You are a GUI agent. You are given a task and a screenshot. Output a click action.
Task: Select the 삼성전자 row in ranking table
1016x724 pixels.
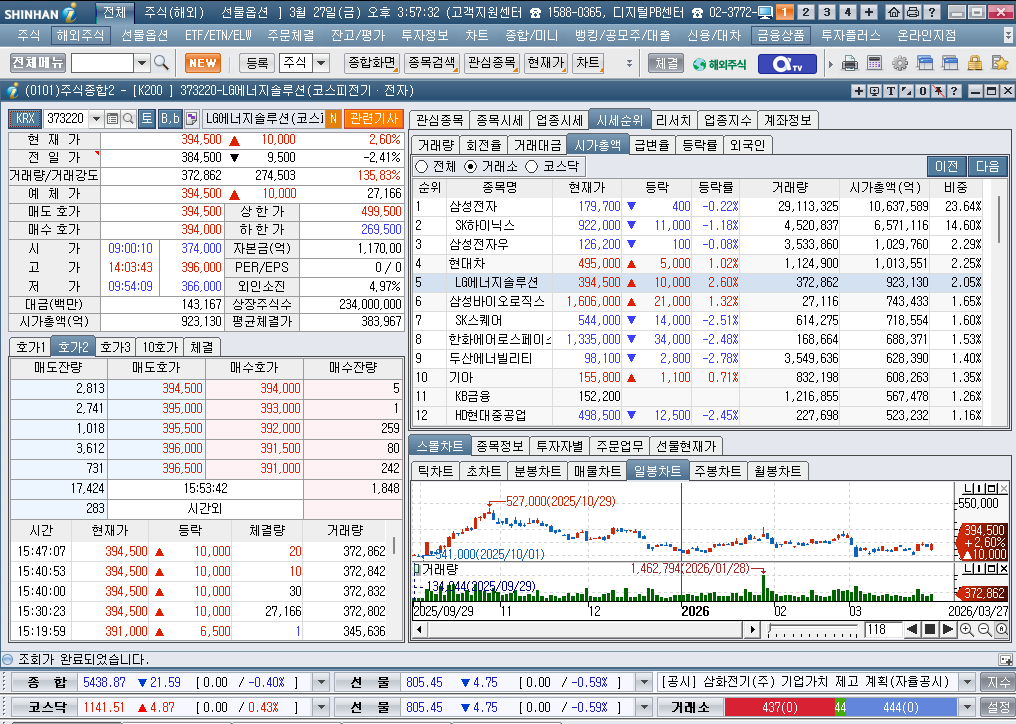pos(697,206)
